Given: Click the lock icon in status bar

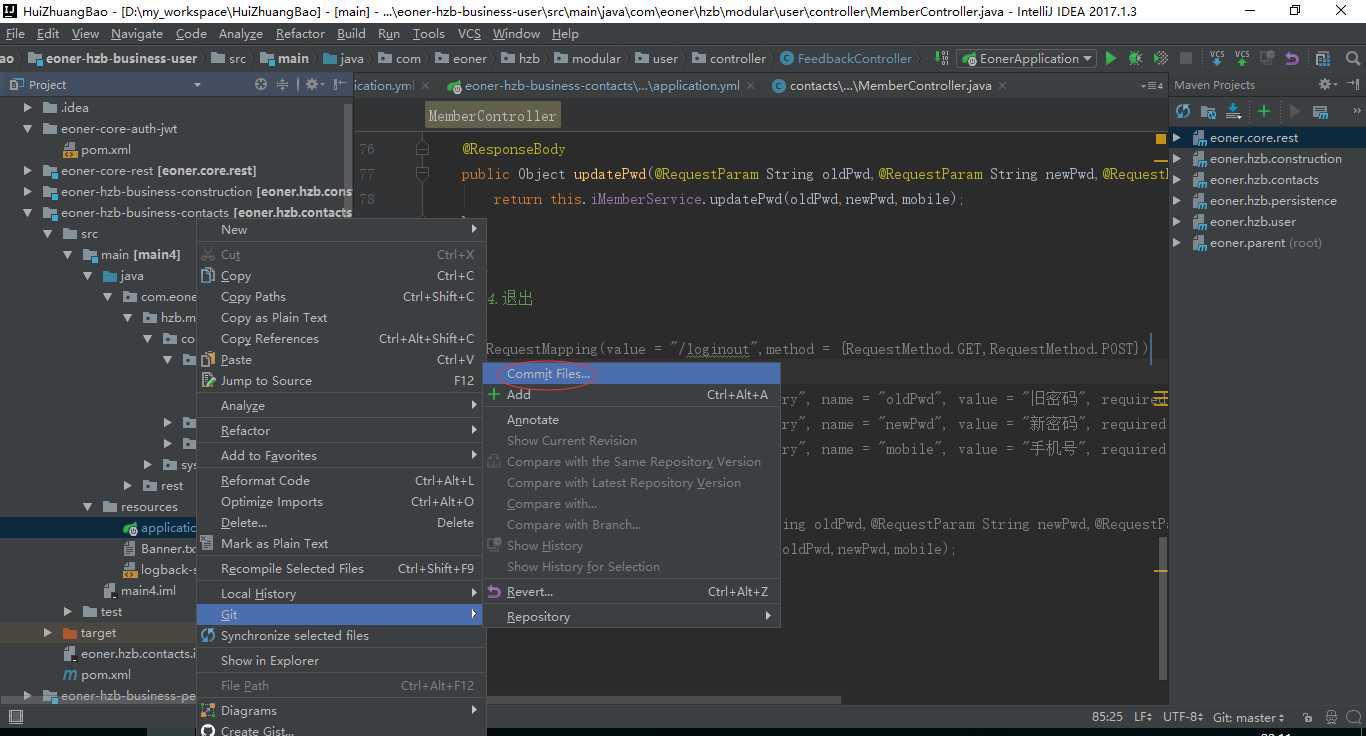Looking at the screenshot, I should point(1307,717).
